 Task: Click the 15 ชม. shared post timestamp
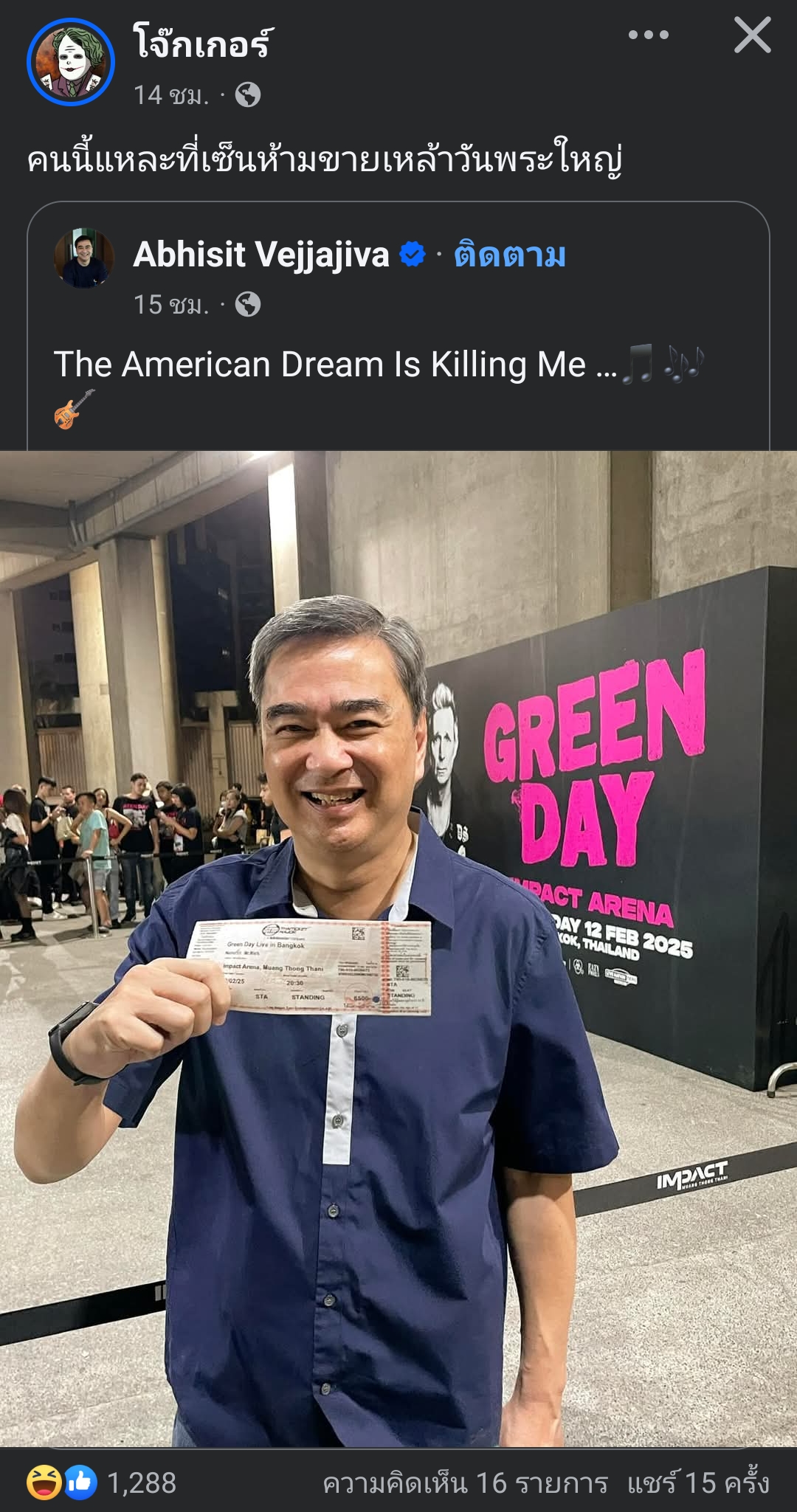(171, 304)
